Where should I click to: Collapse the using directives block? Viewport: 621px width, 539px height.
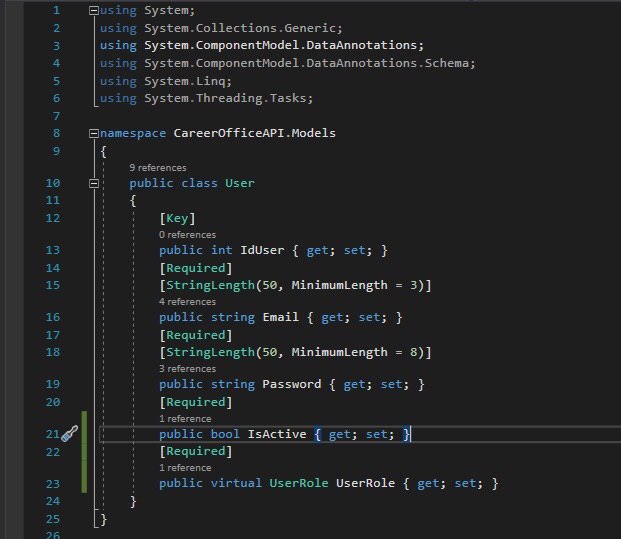[x=94, y=11]
